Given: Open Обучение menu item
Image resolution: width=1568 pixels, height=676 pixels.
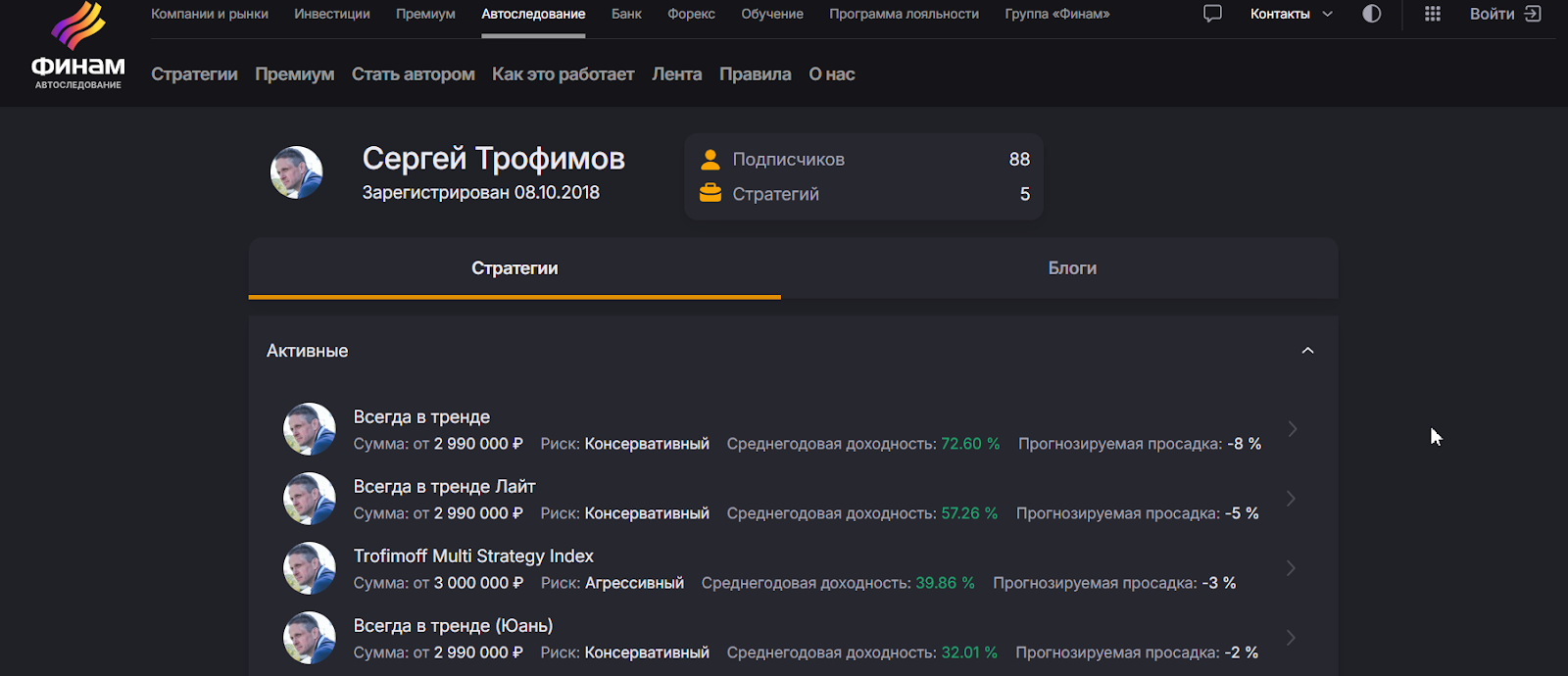Looking at the screenshot, I should pyautogui.click(x=772, y=14).
